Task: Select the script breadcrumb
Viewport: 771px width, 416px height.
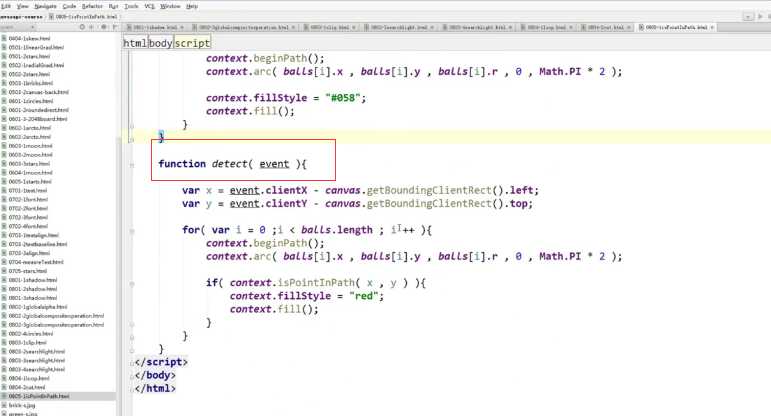Action: coord(192,43)
